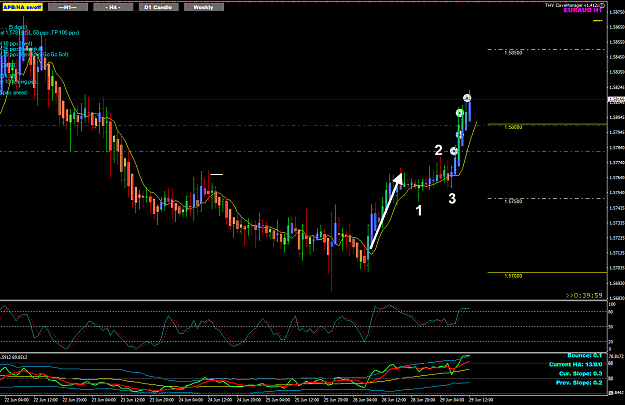625x405 pixels.
Task: Select the 1.57000 level price label
Action: 513,276
